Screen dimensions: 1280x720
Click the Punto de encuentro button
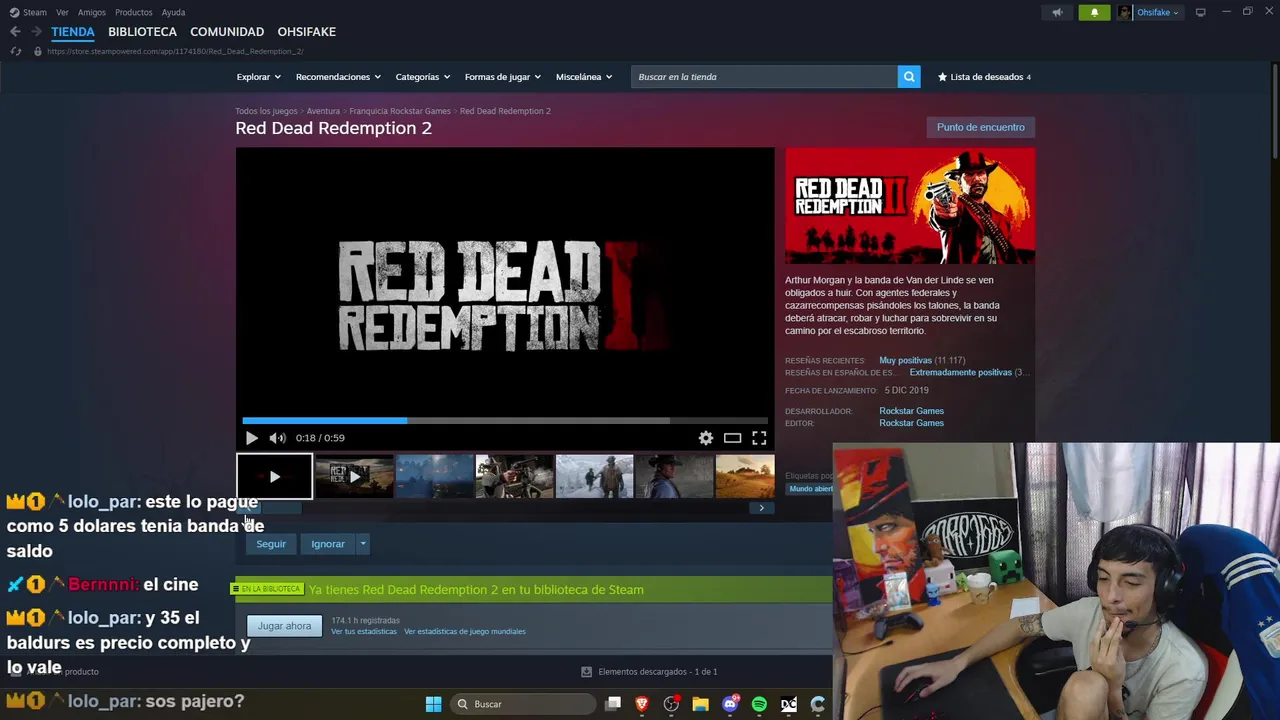tap(980, 127)
